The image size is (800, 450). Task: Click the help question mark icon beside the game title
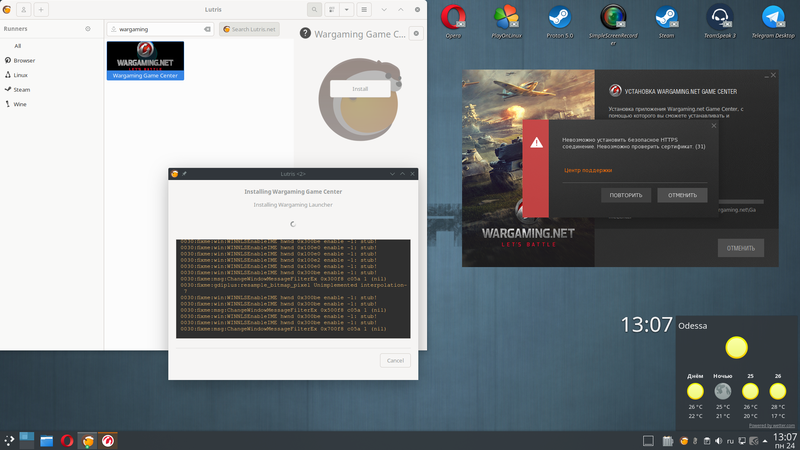click(305, 34)
